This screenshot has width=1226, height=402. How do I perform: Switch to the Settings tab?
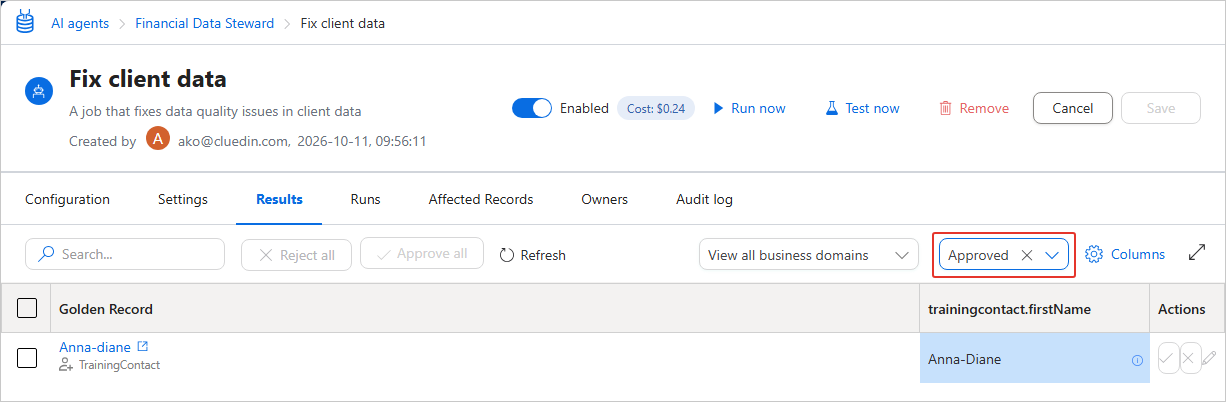(x=183, y=199)
